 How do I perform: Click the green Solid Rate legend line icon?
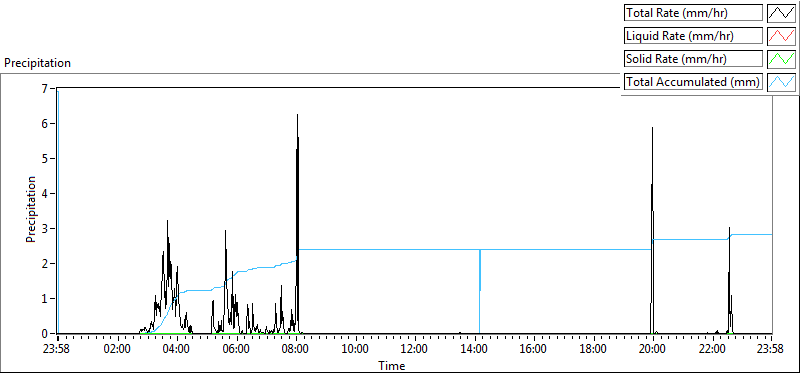click(x=781, y=59)
